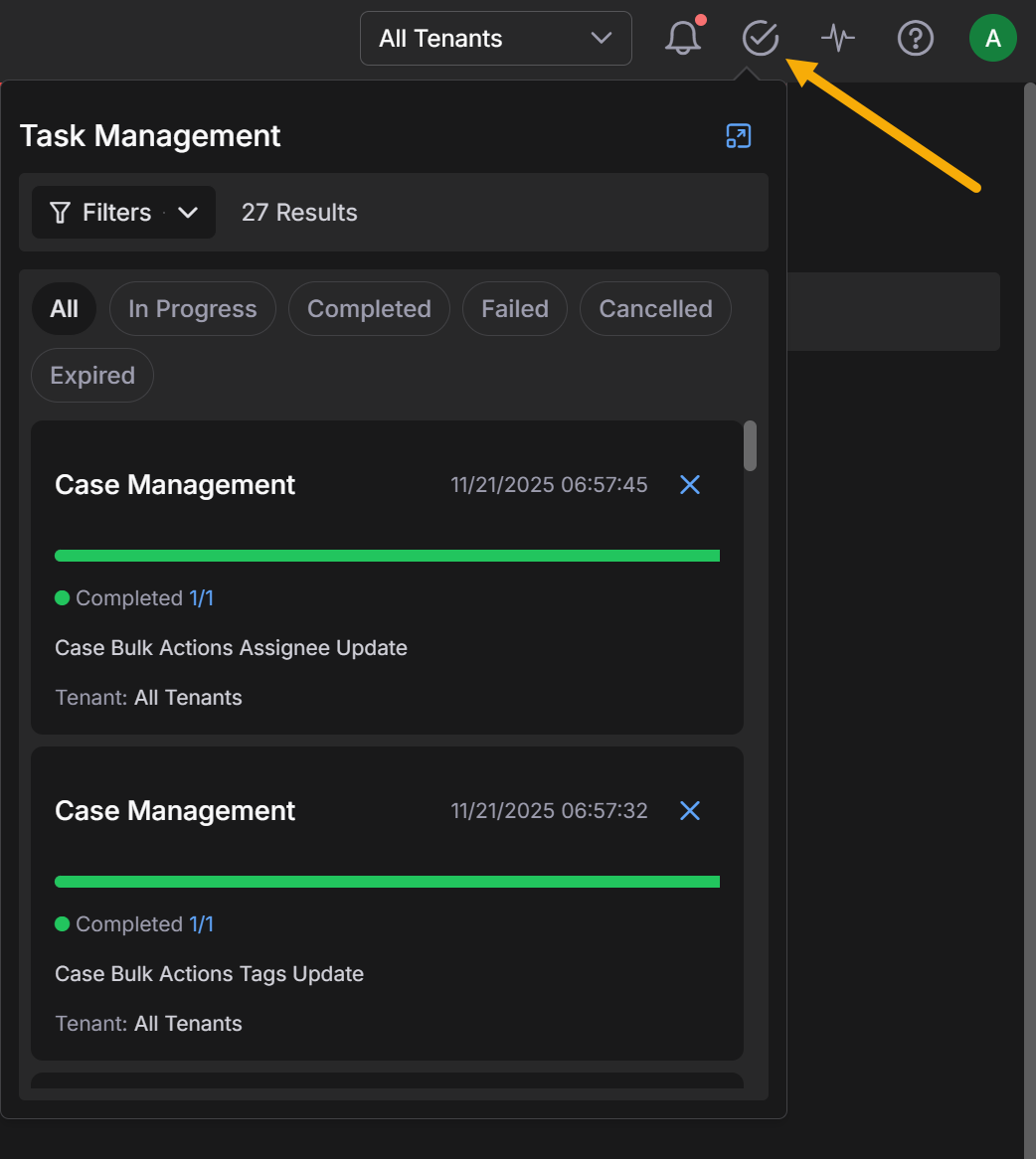
Task: Dismiss the Assignee Update task card
Action: (690, 484)
